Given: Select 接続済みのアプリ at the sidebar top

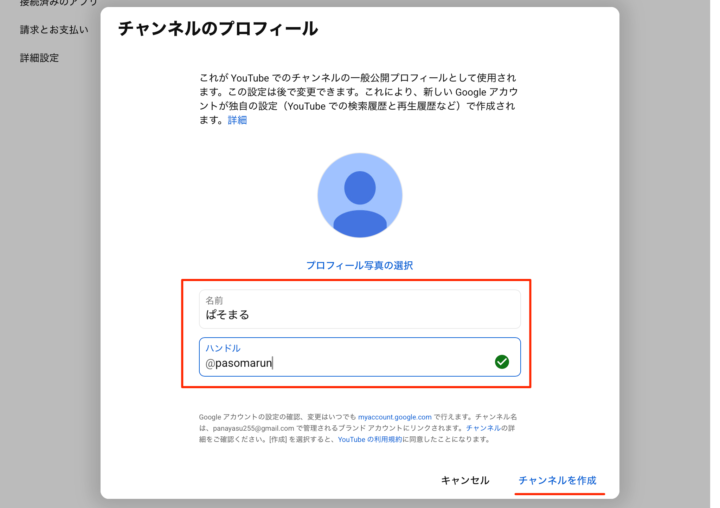Looking at the screenshot, I should pyautogui.click(x=55, y=3).
